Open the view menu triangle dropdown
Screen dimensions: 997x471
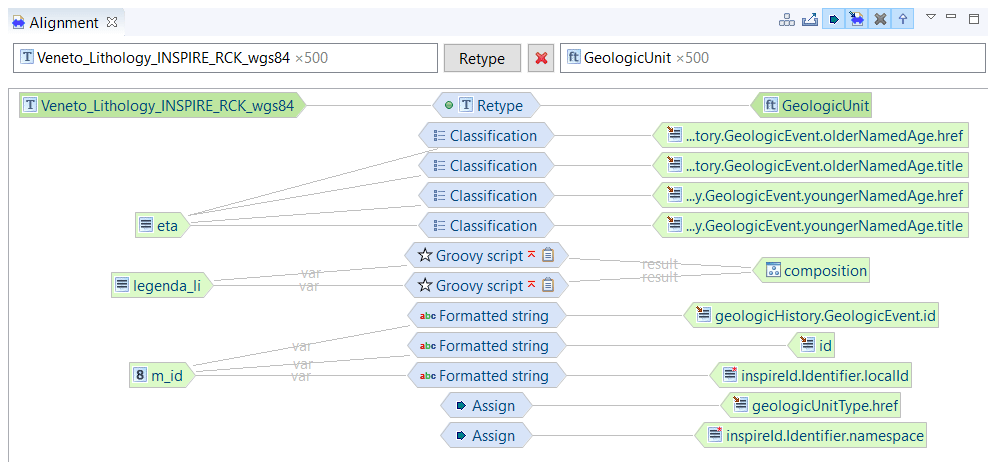[930, 17]
